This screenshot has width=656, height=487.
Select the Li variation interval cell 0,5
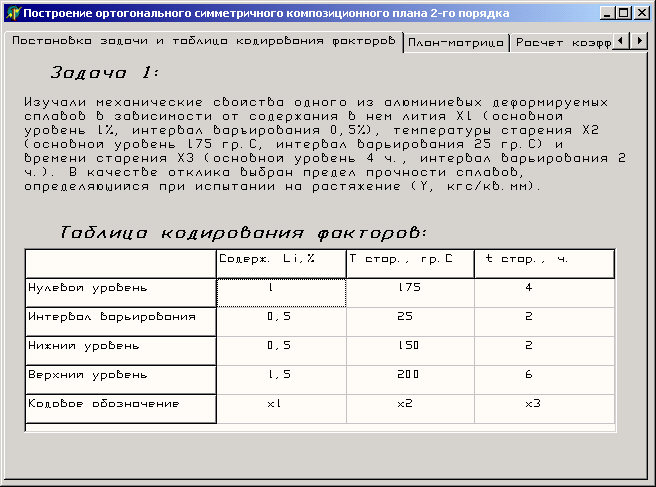(x=281, y=322)
